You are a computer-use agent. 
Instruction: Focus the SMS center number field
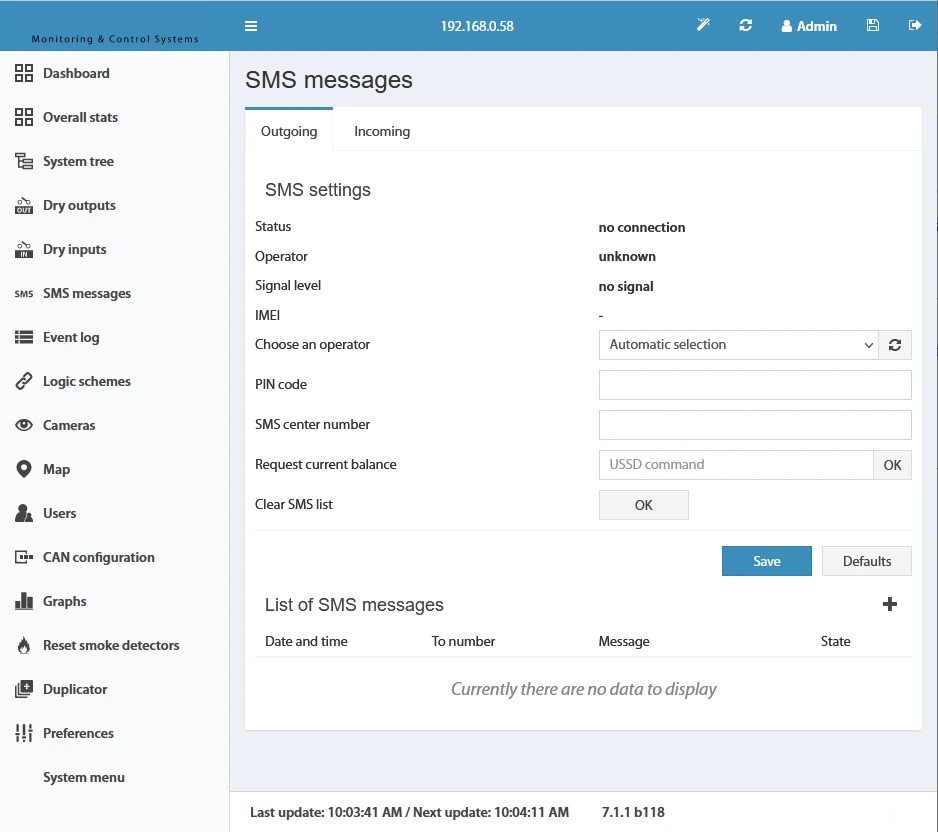755,425
